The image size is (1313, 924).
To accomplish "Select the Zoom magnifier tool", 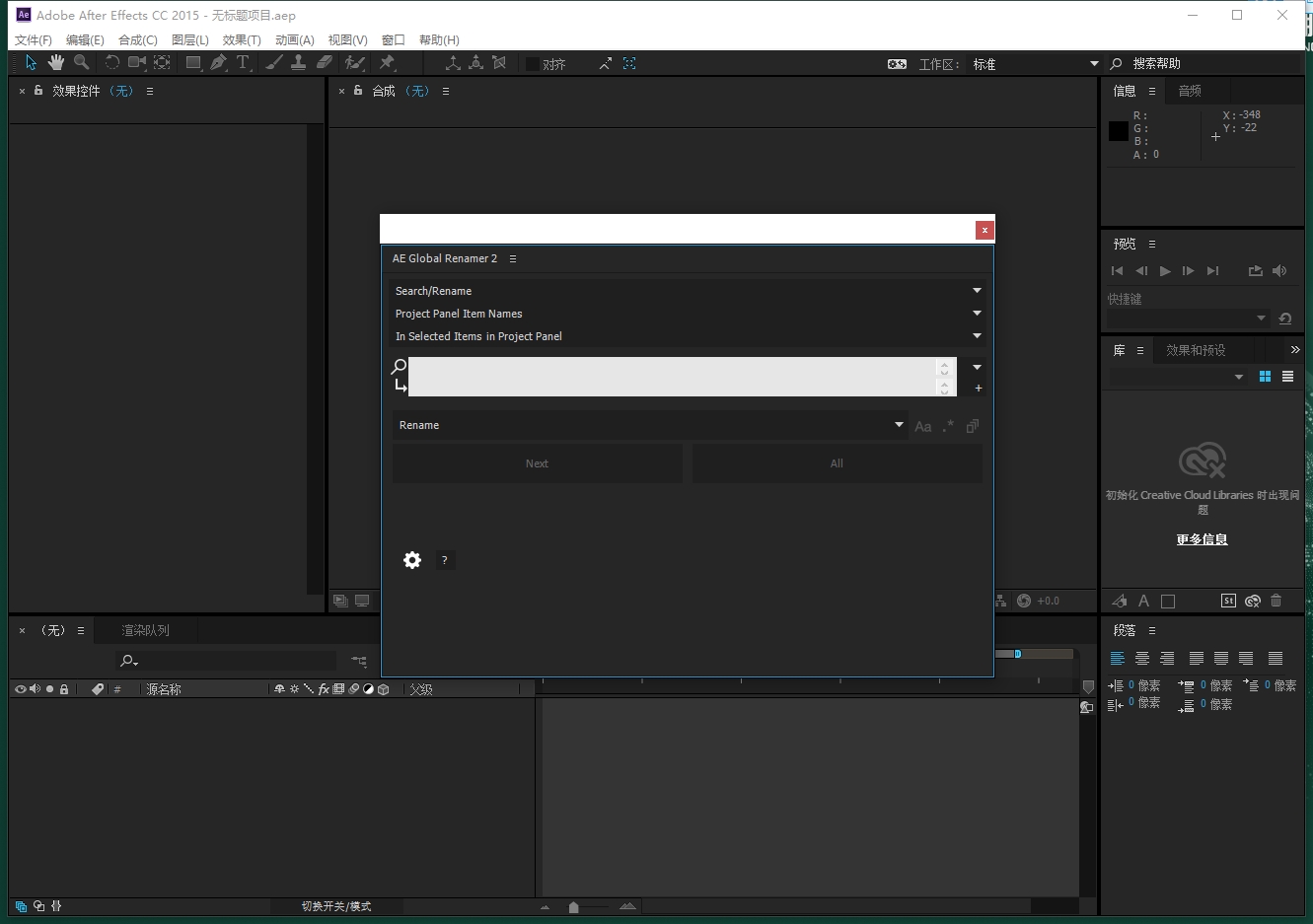I will pyautogui.click(x=81, y=63).
